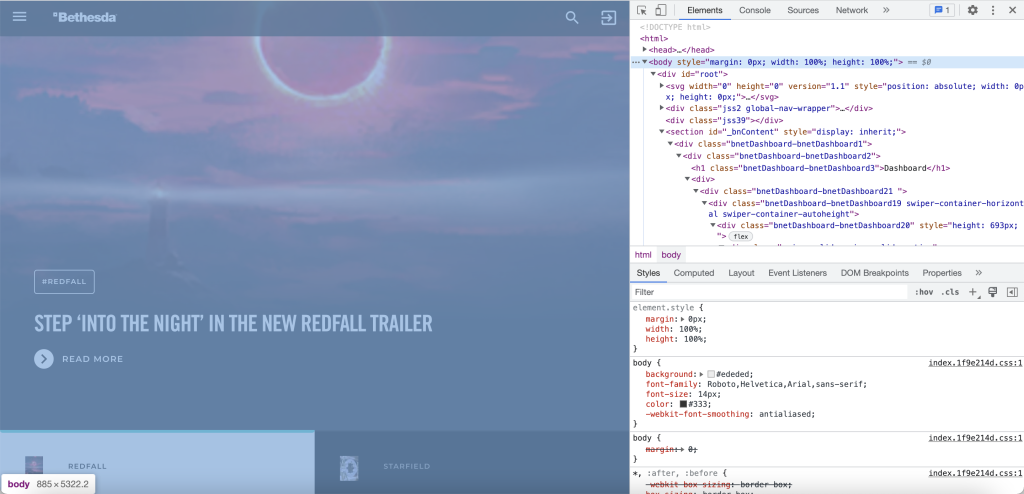The height and width of the screenshot is (494, 1024).
Task: Click the new style rule plus icon
Action: [x=974, y=292]
